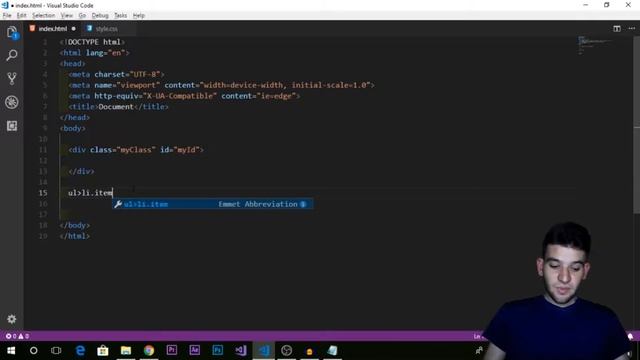Click the unsaved dot on index.html tab
The image size is (640, 360).
tap(73, 29)
